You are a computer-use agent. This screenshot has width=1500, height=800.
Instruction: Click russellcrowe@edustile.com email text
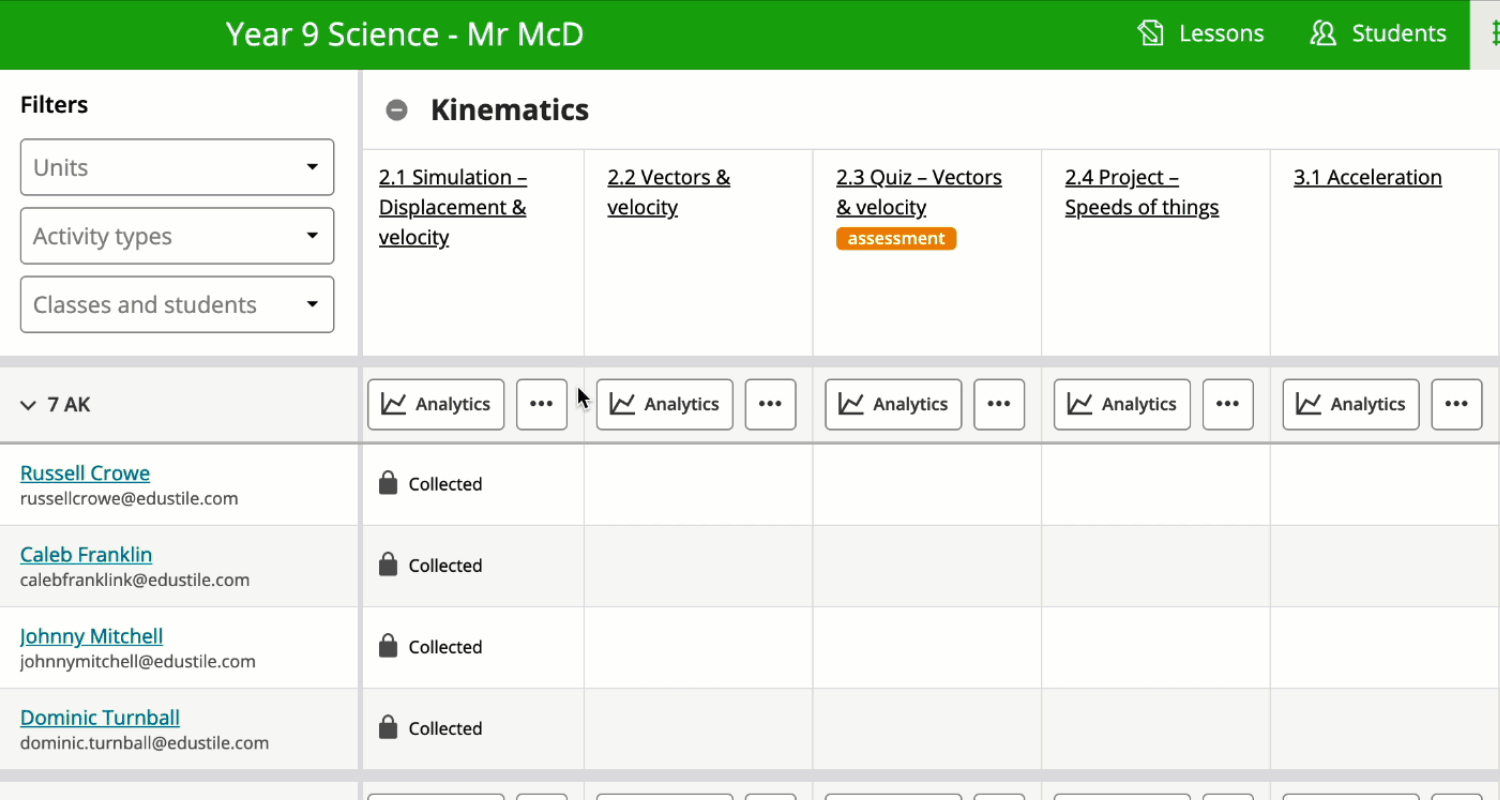click(129, 498)
